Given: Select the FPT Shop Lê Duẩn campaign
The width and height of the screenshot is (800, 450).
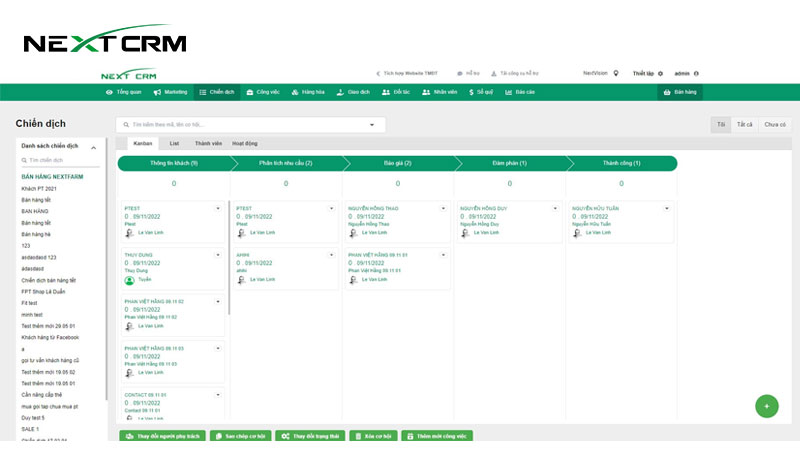Looking at the screenshot, I should tap(43, 292).
